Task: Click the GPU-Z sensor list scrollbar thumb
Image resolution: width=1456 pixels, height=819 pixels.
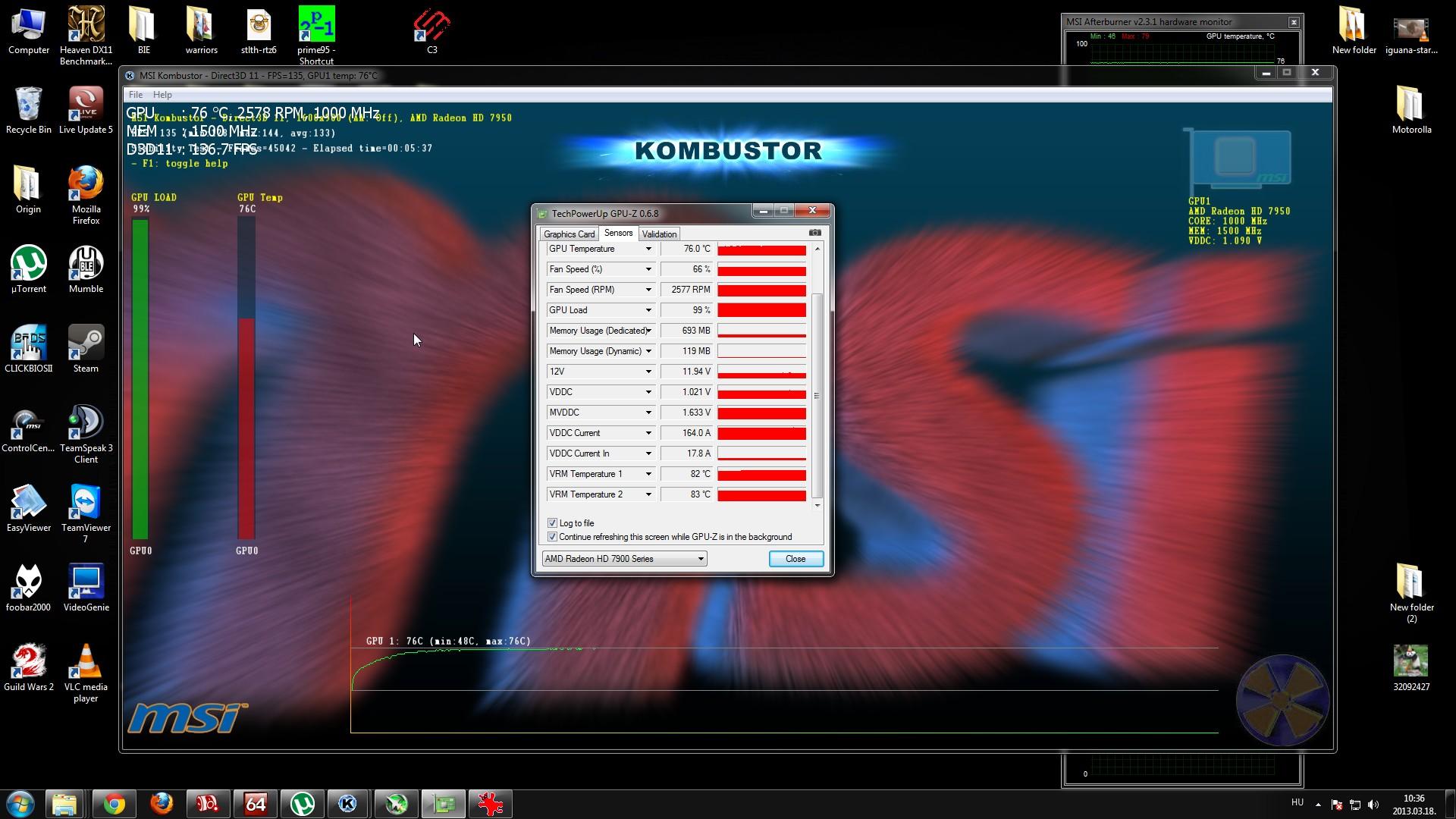Action: (817, 394)
